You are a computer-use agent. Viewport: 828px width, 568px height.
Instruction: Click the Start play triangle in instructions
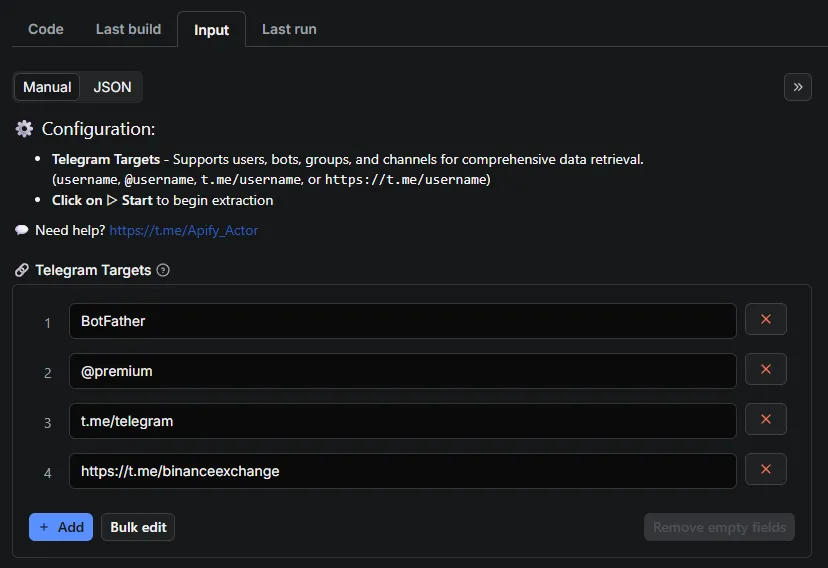(112, 201)
